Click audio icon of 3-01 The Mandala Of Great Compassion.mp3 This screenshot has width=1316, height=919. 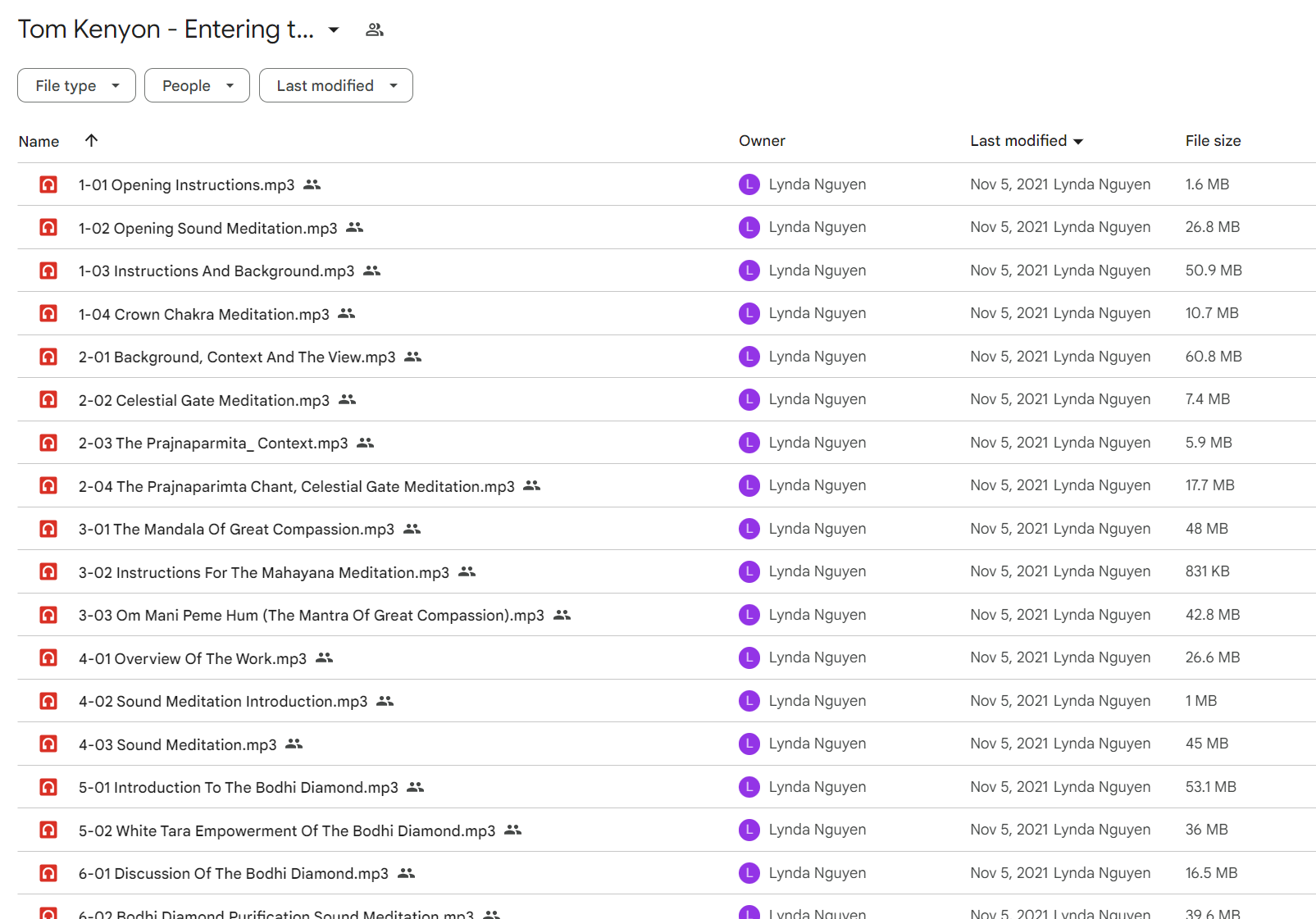coord(48,529)
